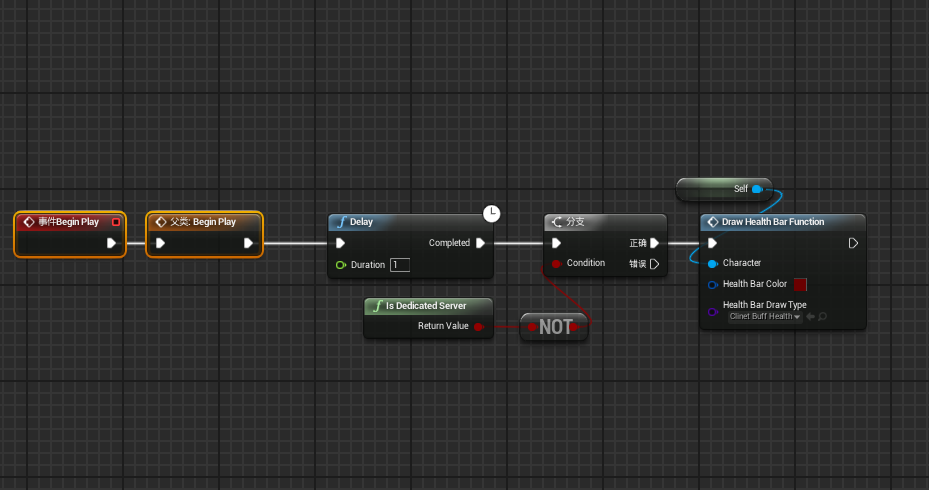Image resolution: width=929 pixels, height=490 pixels.
Task: Open the red Health Bar Color swatch
Action: (800, 284)
